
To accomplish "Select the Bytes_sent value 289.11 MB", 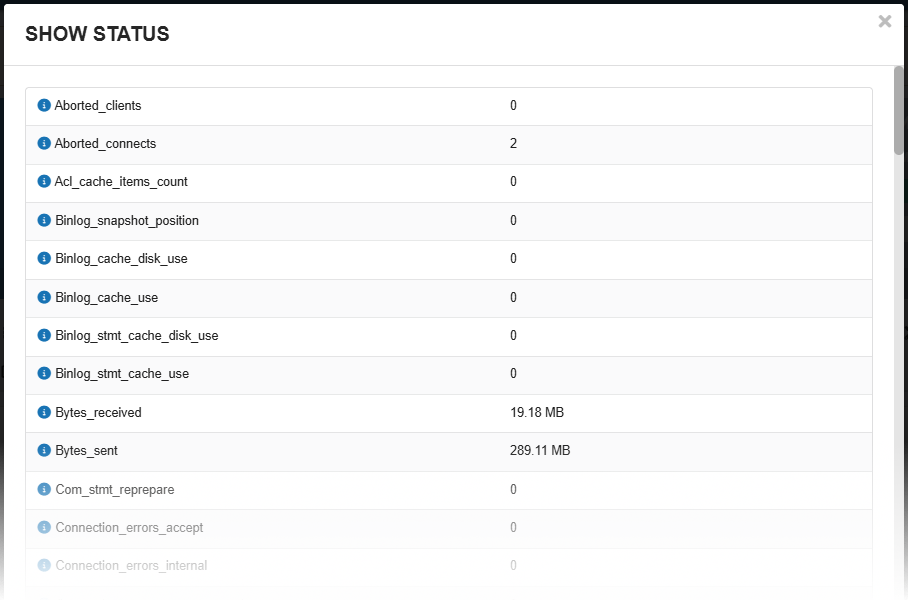I will (540, 450).
